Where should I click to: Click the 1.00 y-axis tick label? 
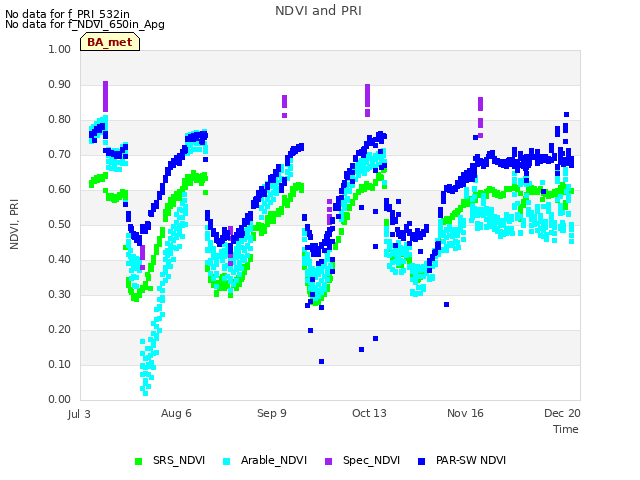[60, 49]
